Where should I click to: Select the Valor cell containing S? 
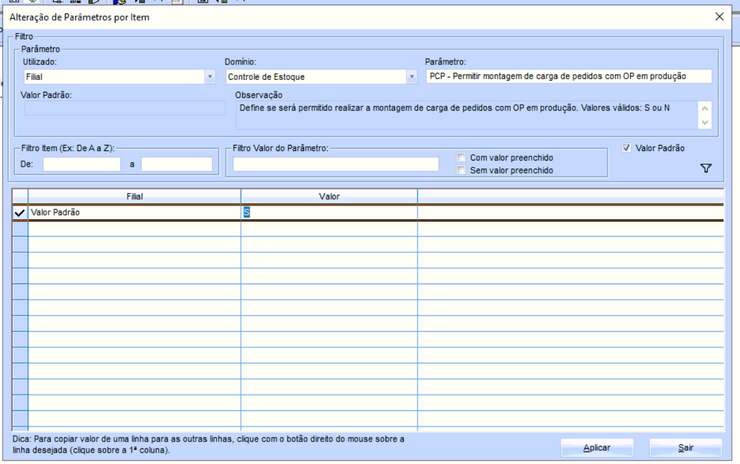(x=328, y=213)
